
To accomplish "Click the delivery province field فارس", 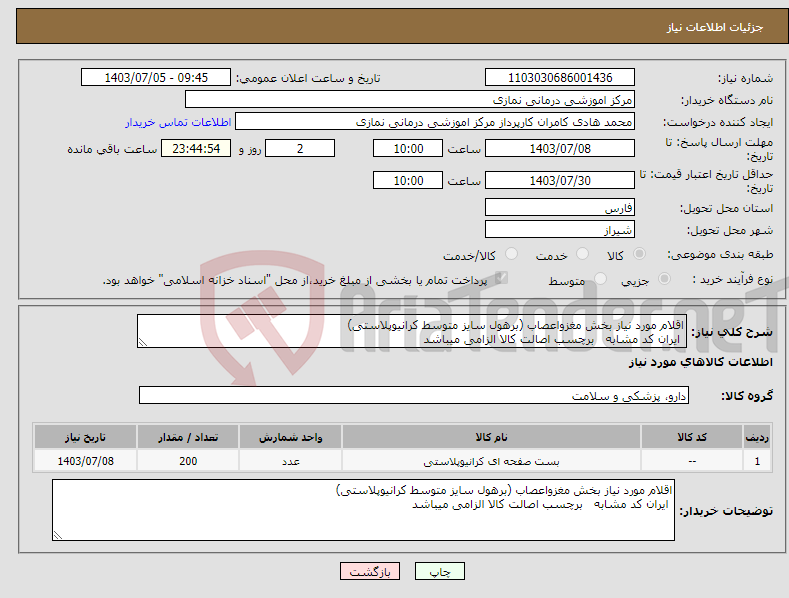I will click(560, 207).
